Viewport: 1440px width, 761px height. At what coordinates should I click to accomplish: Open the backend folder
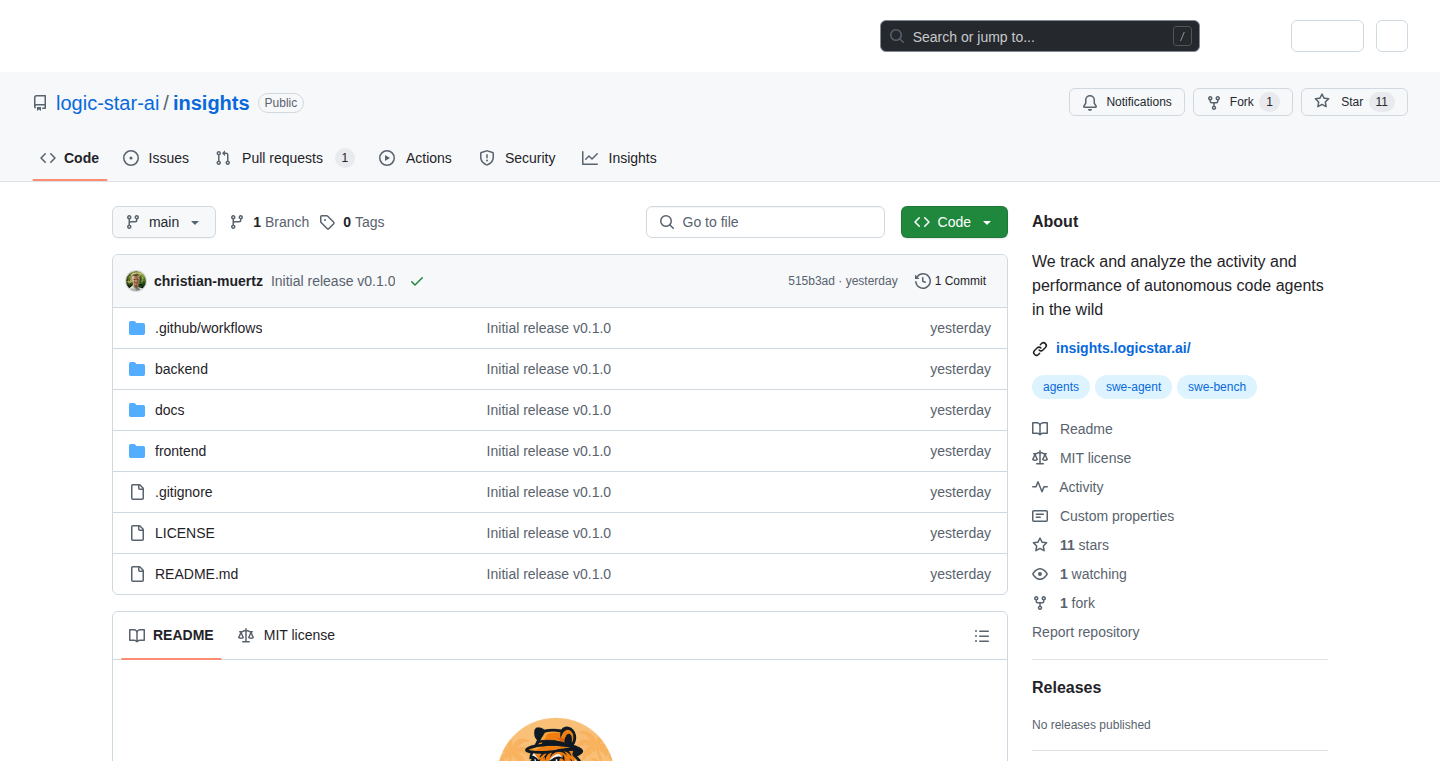[x=181, y=369]
